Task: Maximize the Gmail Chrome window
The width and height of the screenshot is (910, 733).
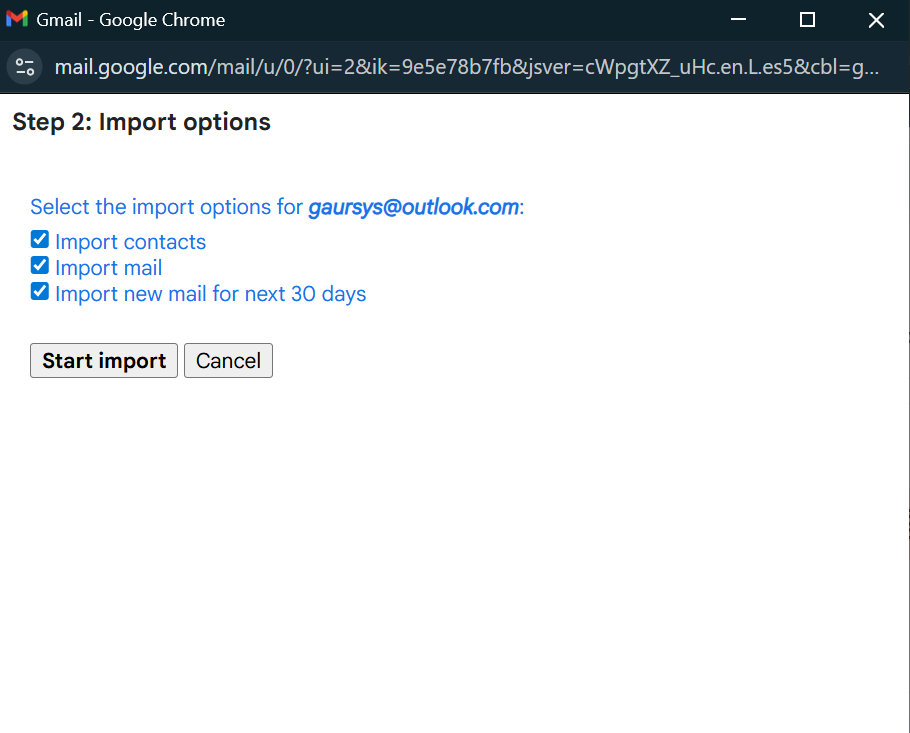Action: (x=807, y=20)
